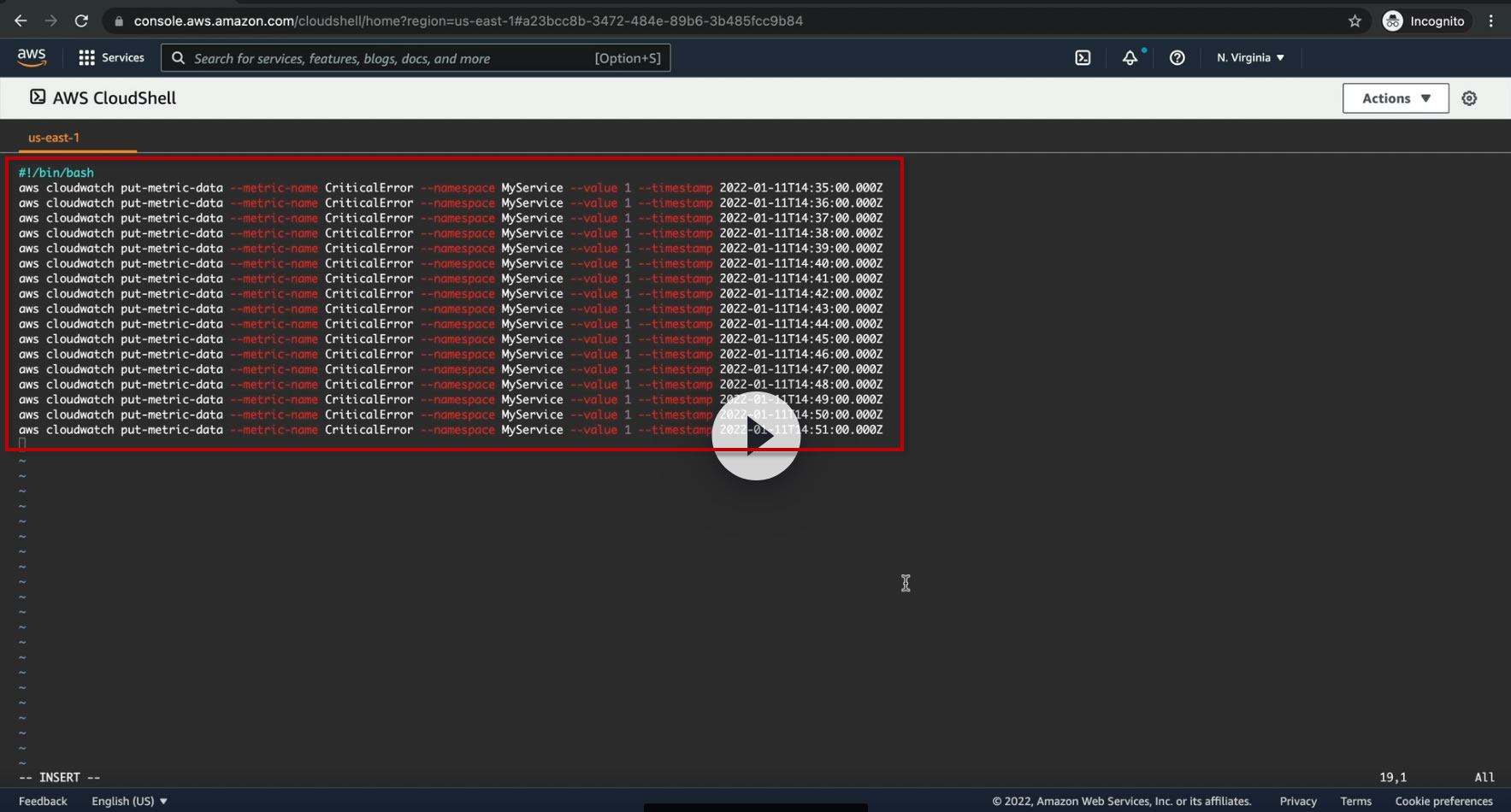The width and height of the screenshot is (1511, 812).
Task: Click the timestamp 2022-01-11T14:43:00.000Z
Action: pos(801,309)
